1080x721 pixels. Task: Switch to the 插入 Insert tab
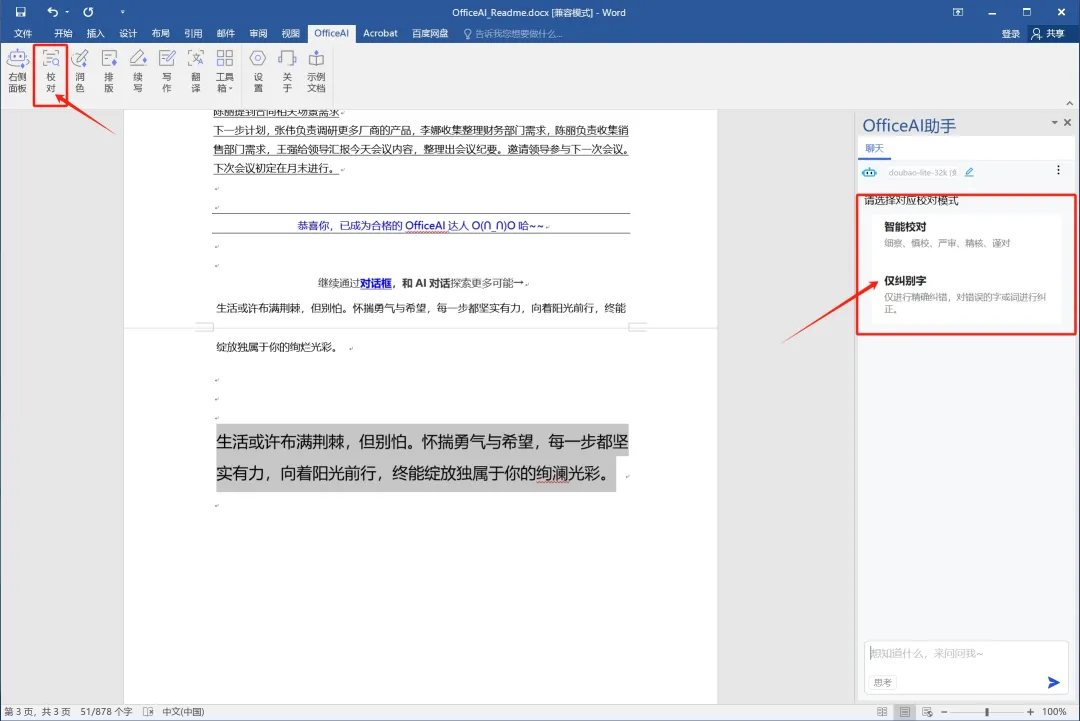(96, 33)
